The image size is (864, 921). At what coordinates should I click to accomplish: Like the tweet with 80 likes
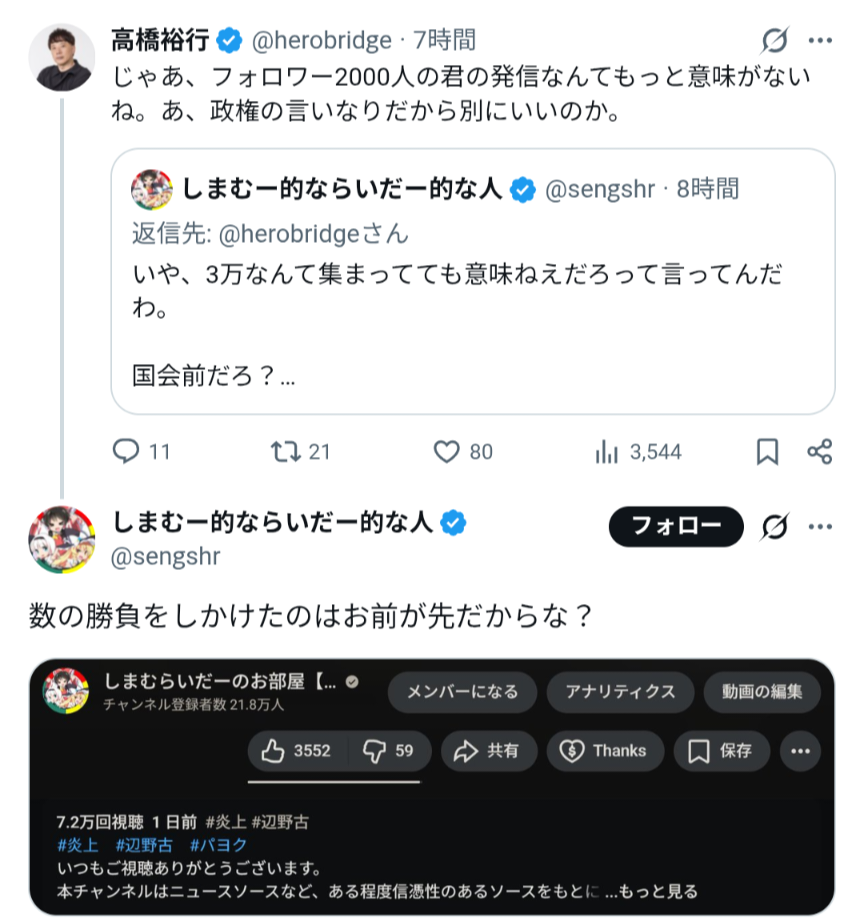point(446,452)
